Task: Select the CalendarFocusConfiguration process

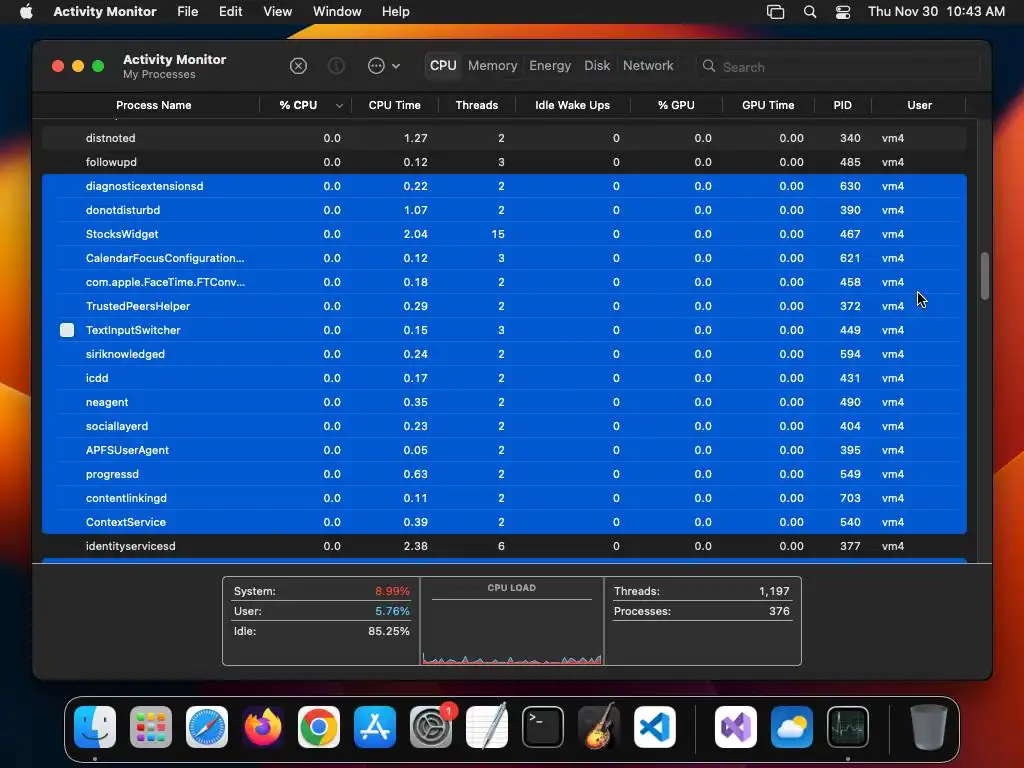Action: point(504,258)
